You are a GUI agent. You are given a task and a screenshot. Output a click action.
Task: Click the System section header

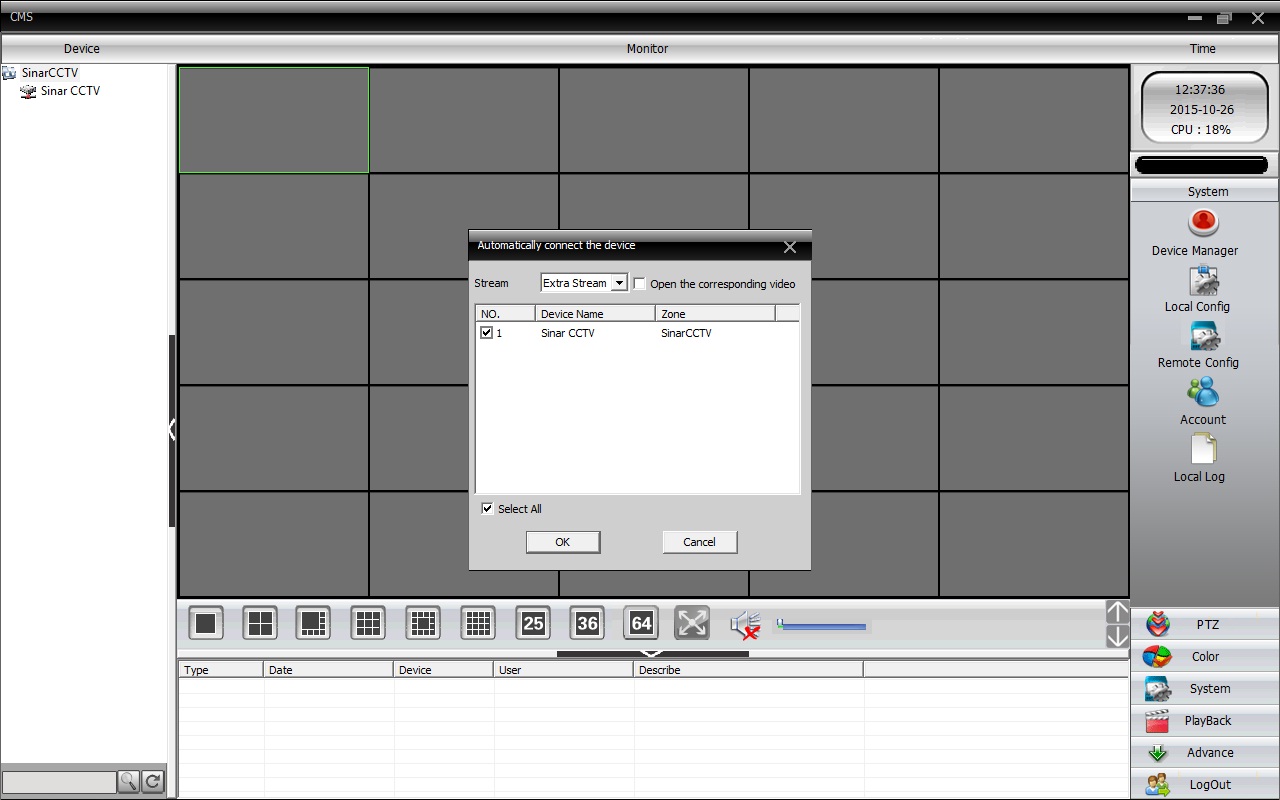click(x=1205, y=191)
